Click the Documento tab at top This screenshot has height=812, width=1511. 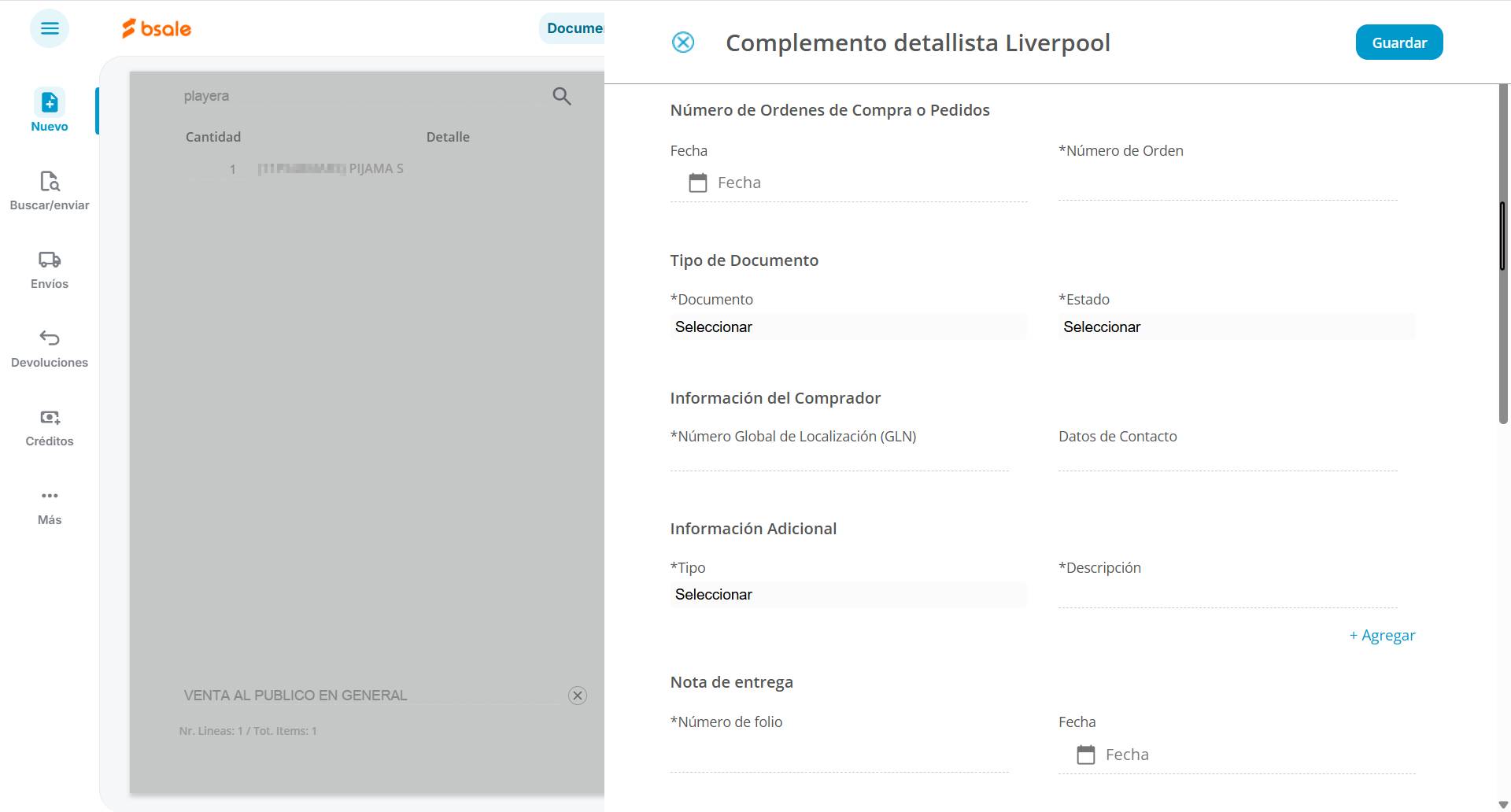pos(573,28)
